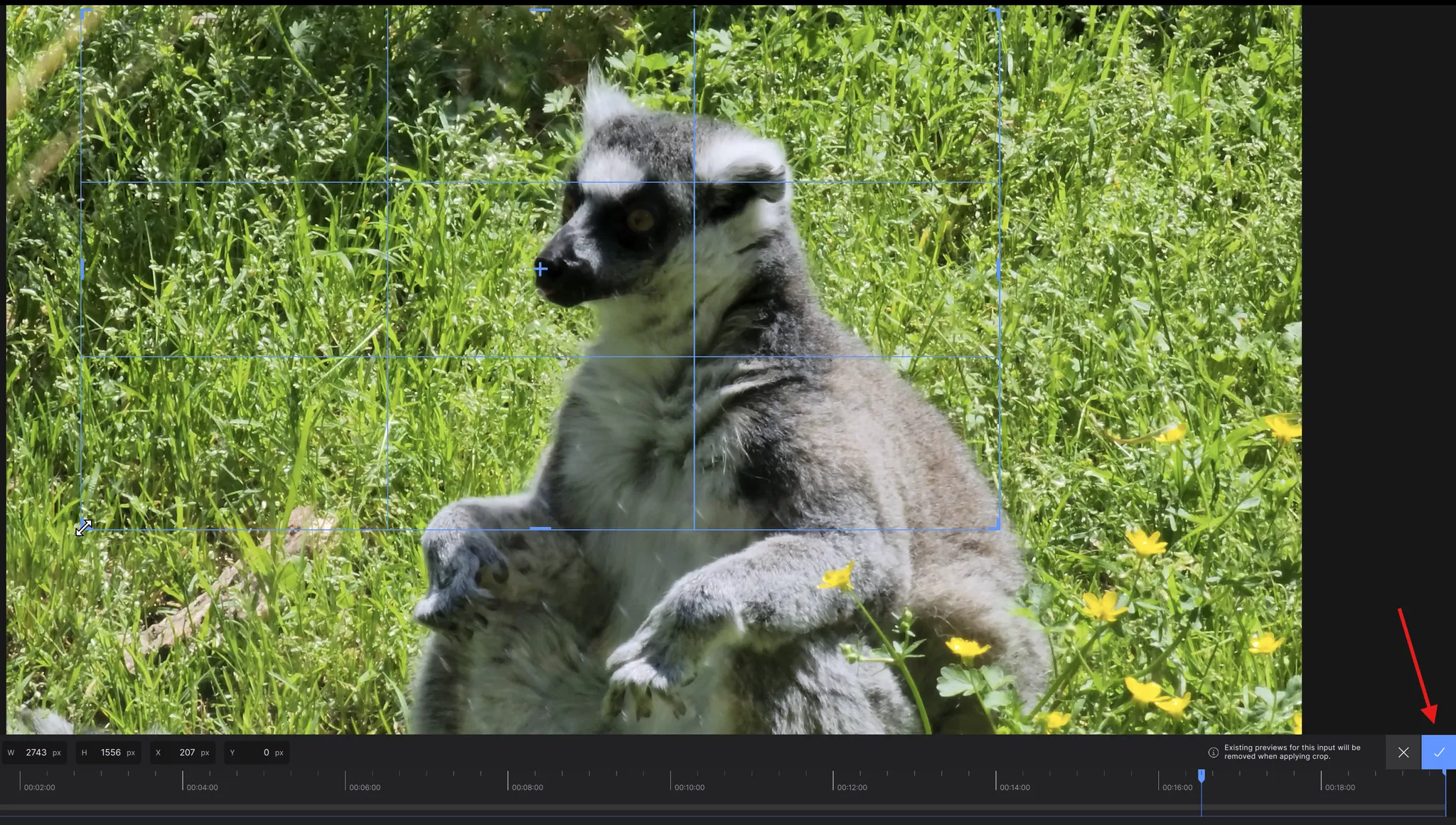
Task: Click the crop center crosshair handle
Action: (x=540, y=269)
